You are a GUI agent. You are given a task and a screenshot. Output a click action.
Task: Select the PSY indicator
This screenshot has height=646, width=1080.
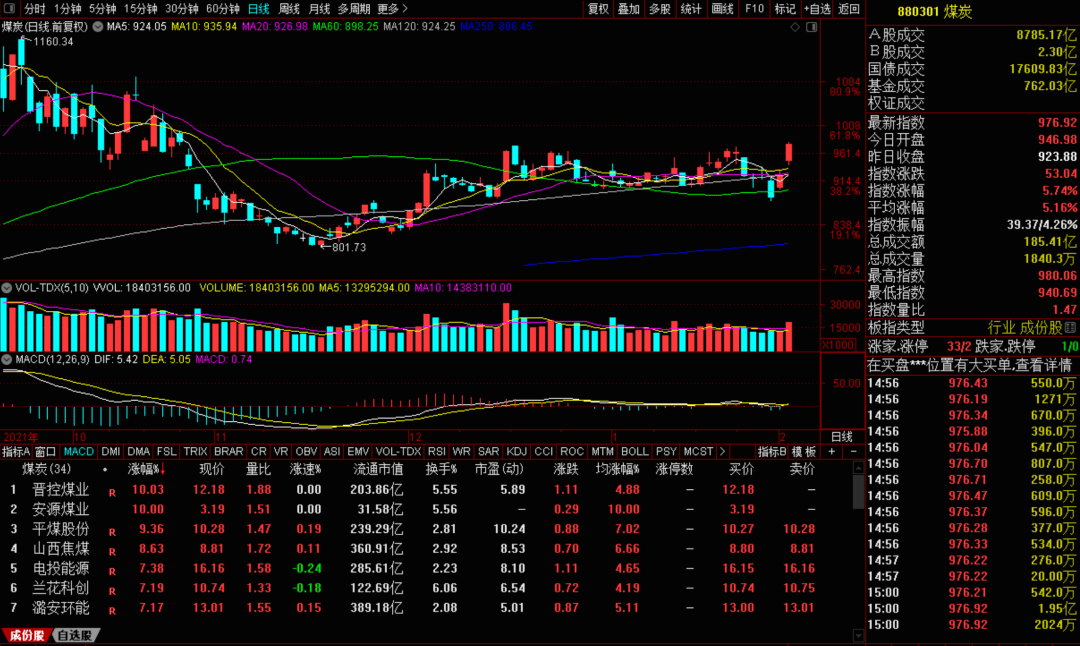pos(666,452)
